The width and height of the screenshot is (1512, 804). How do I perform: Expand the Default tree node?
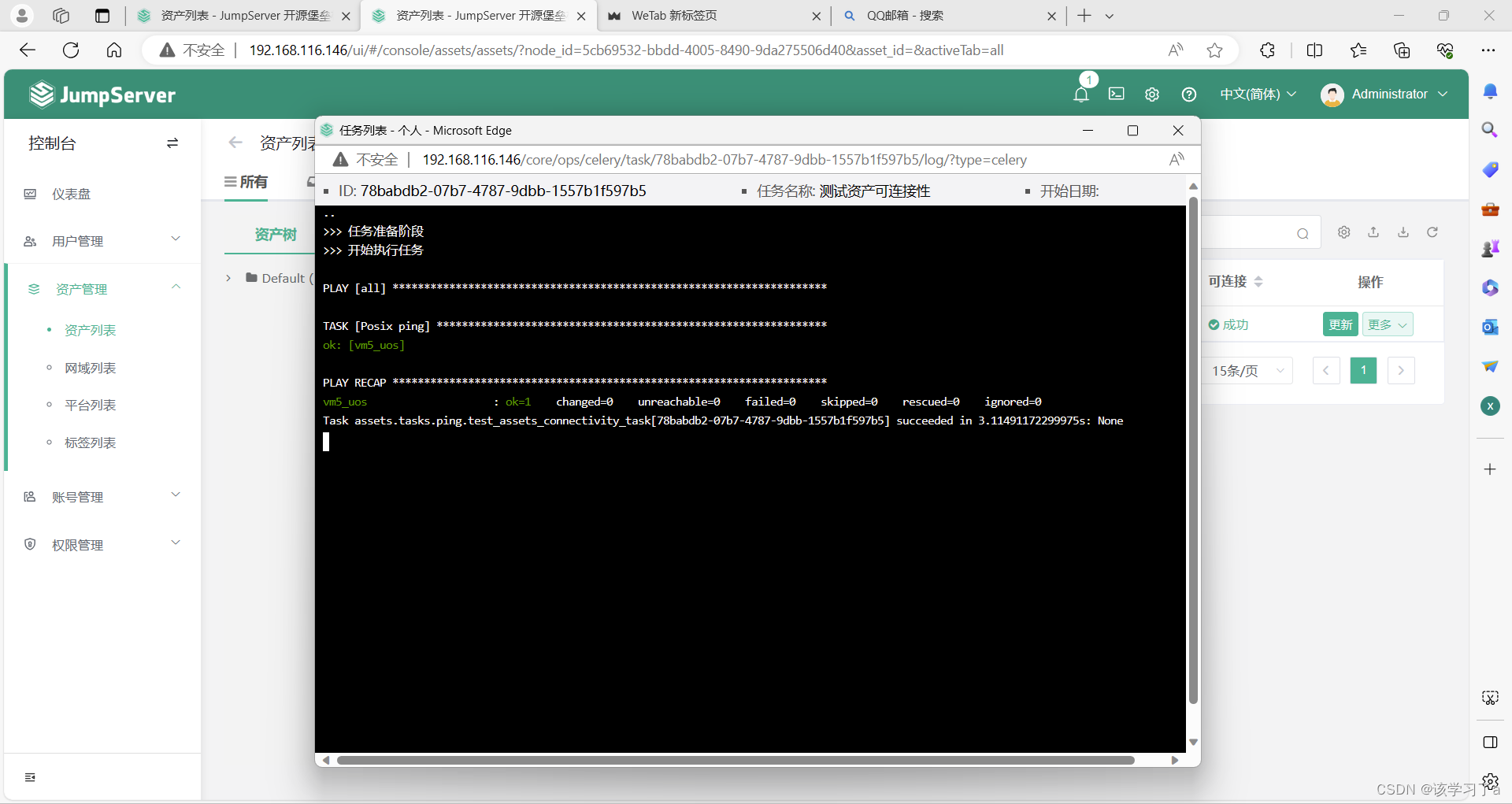(x=228, y=278)
